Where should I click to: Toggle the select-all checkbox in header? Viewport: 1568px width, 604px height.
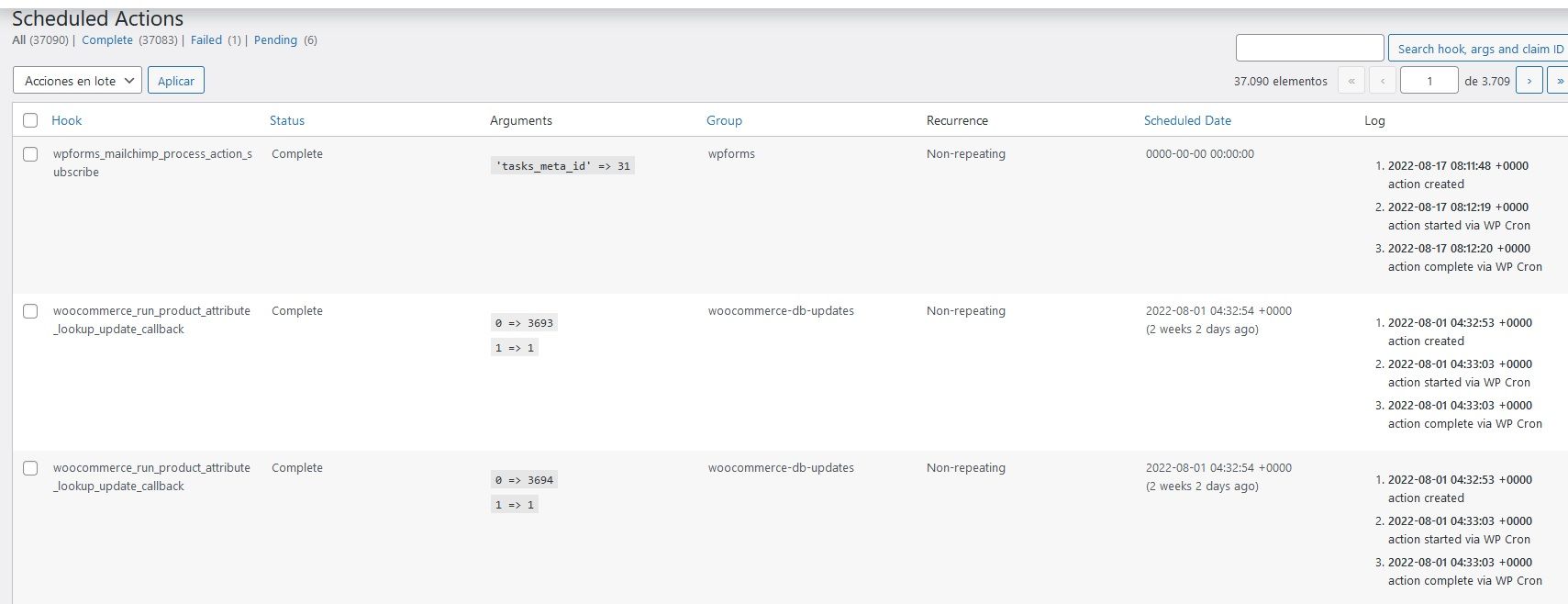coord(30,120)
